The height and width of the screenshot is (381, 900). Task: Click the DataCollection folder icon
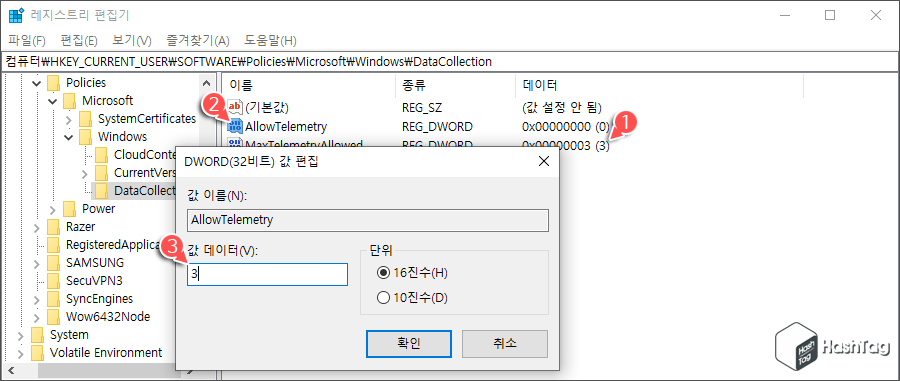pyautogui.click(x=102, y=190)
